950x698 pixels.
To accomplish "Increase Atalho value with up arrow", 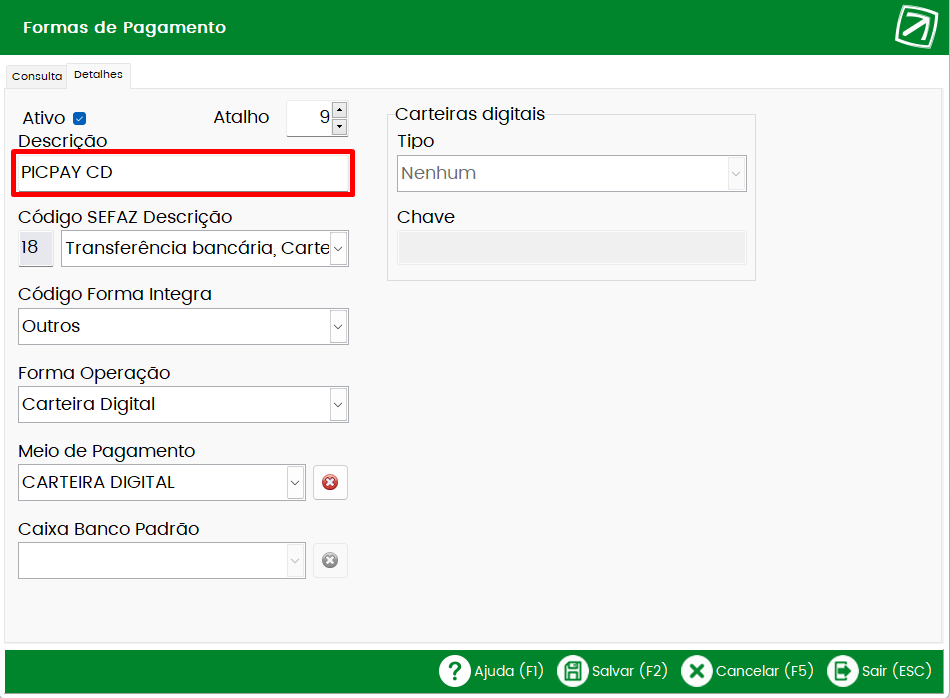I will click(x=340, y=110).
